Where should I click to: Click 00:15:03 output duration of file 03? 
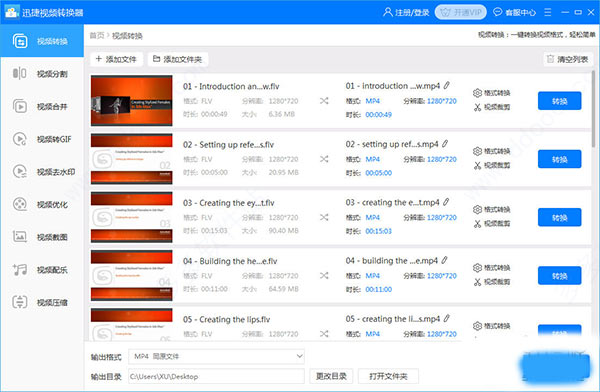coord(378,231)
